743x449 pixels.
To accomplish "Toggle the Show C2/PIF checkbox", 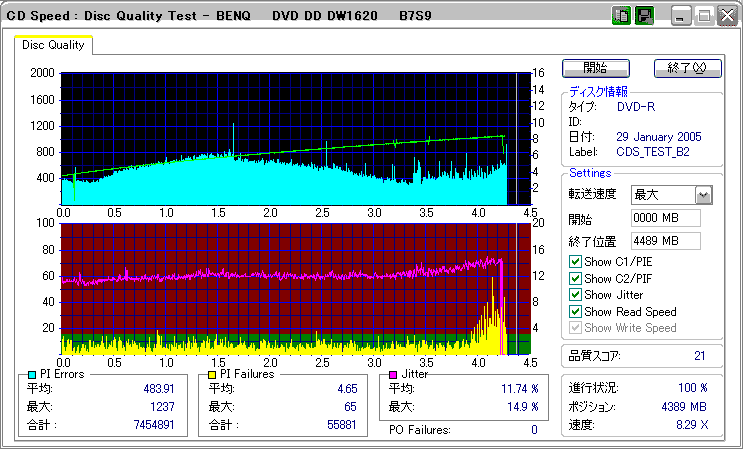I will tap(575, 278).
